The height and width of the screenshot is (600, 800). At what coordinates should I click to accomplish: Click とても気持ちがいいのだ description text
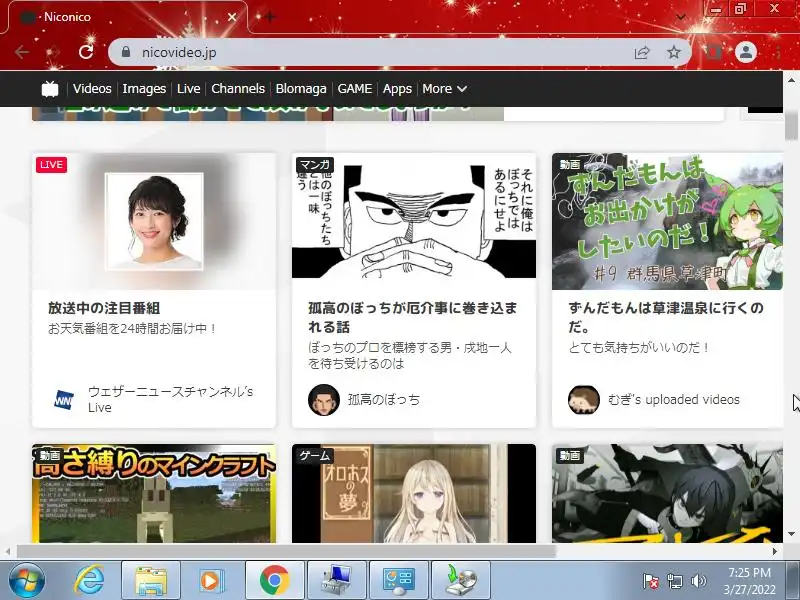pyautogui.click(x=640, y=348)
